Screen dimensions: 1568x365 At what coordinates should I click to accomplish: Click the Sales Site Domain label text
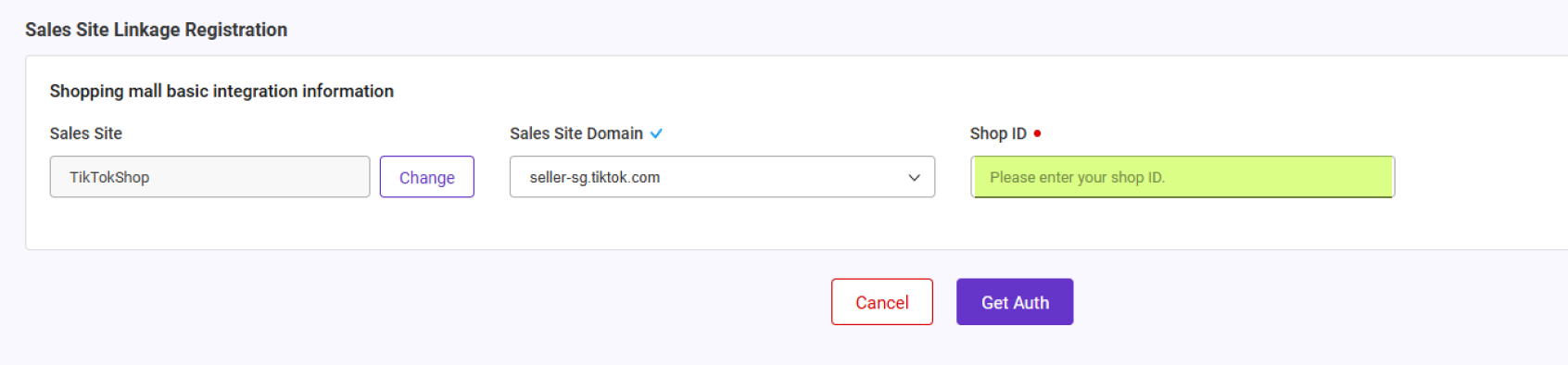(x=576, y=133)
